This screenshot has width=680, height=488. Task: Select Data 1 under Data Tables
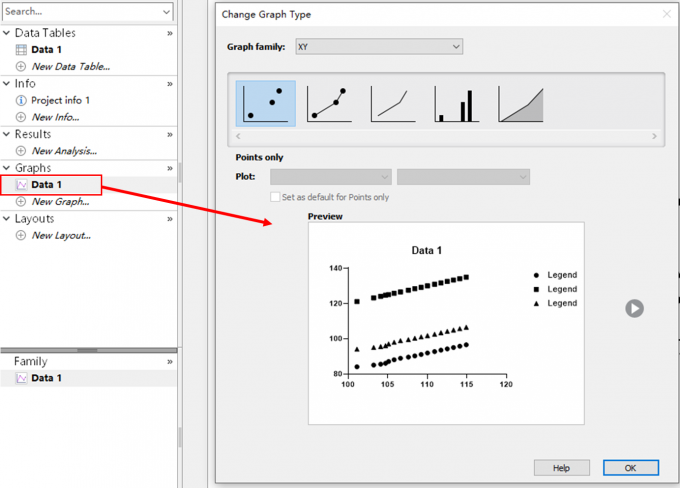(46, 50)
